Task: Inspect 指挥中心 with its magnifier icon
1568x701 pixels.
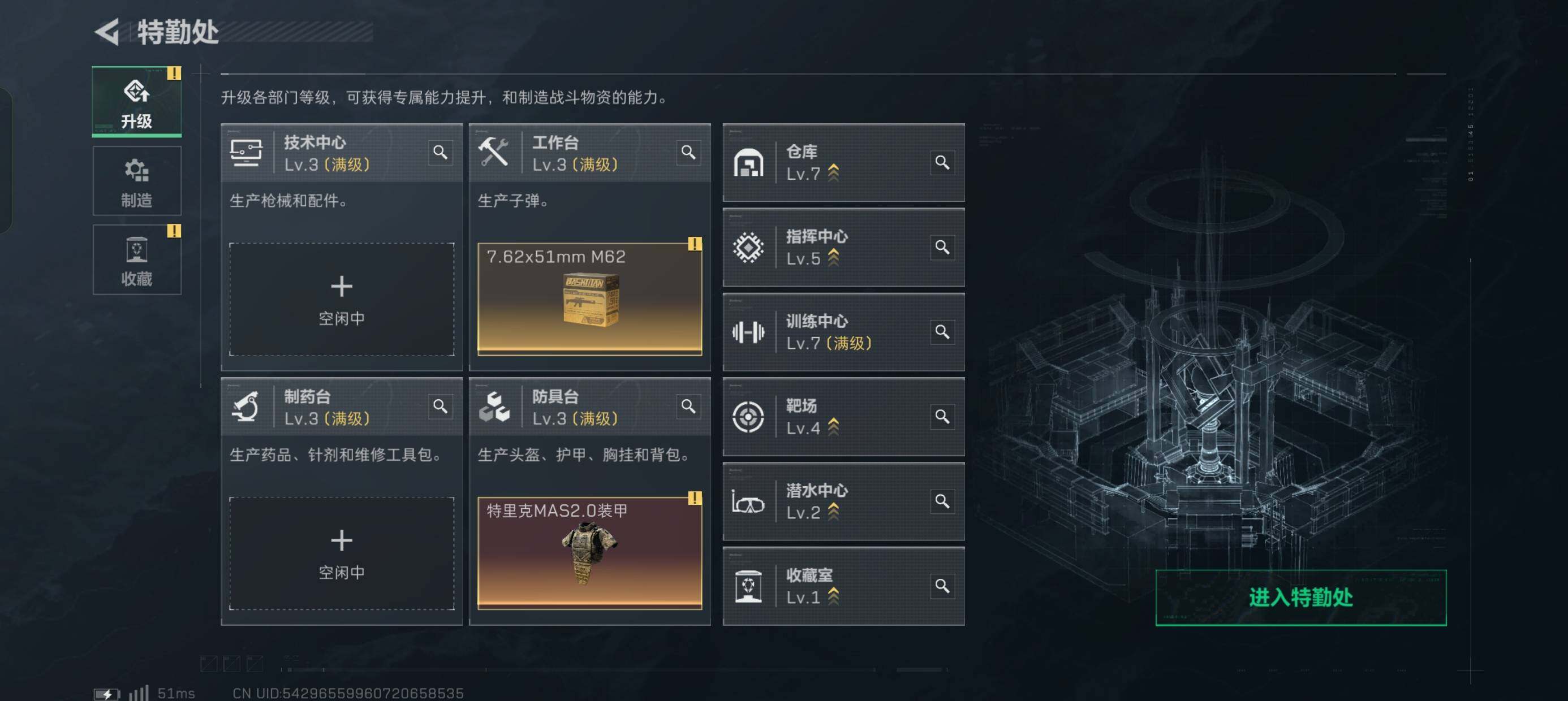Action: point(942,247)
